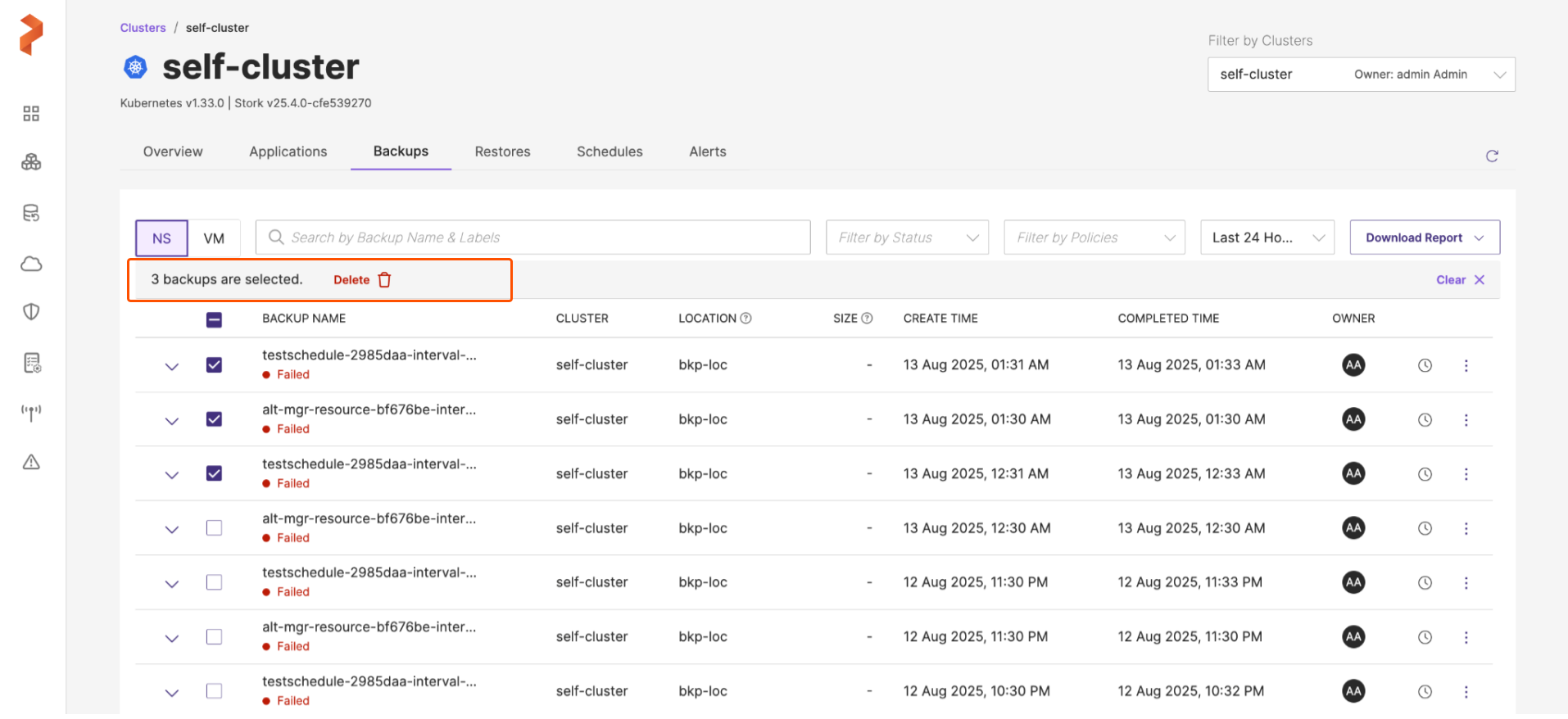The image size is (1568, 719).
Task: Click the LOCATION column help icon
Action: click(x=745, y=319)
